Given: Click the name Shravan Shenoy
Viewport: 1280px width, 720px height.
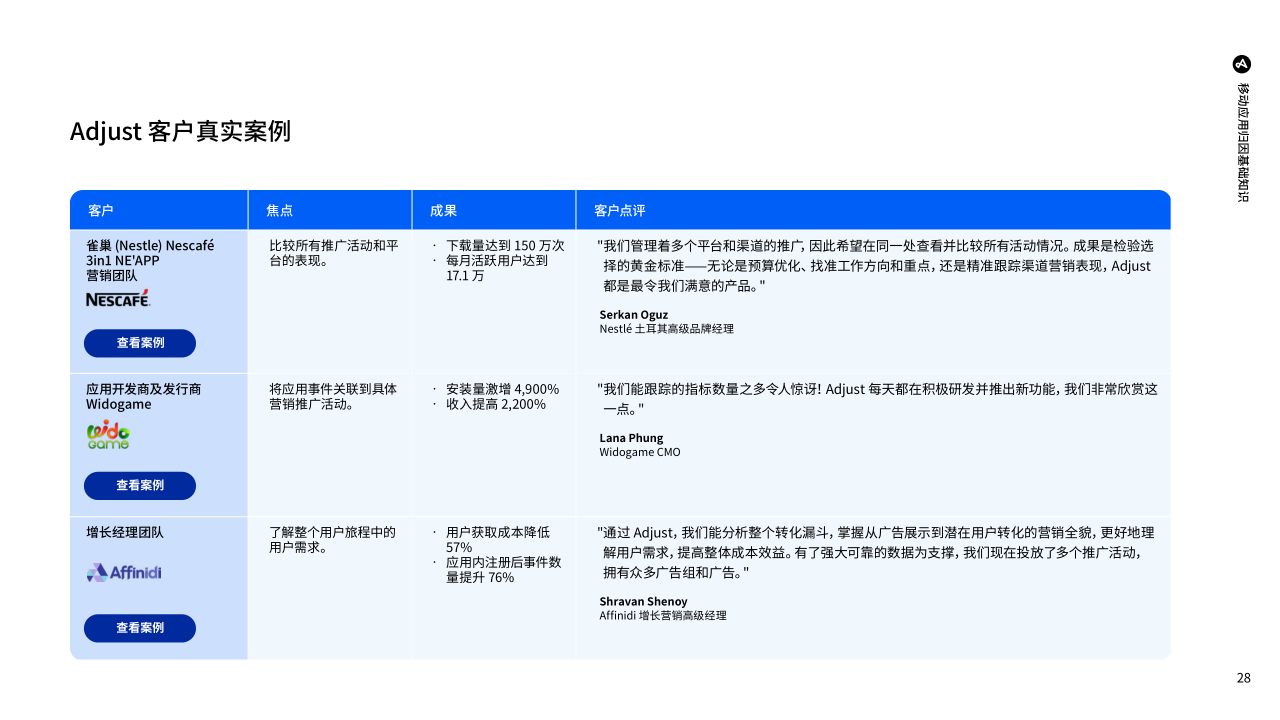Looking at the screenshot, I should coord(643,601).
